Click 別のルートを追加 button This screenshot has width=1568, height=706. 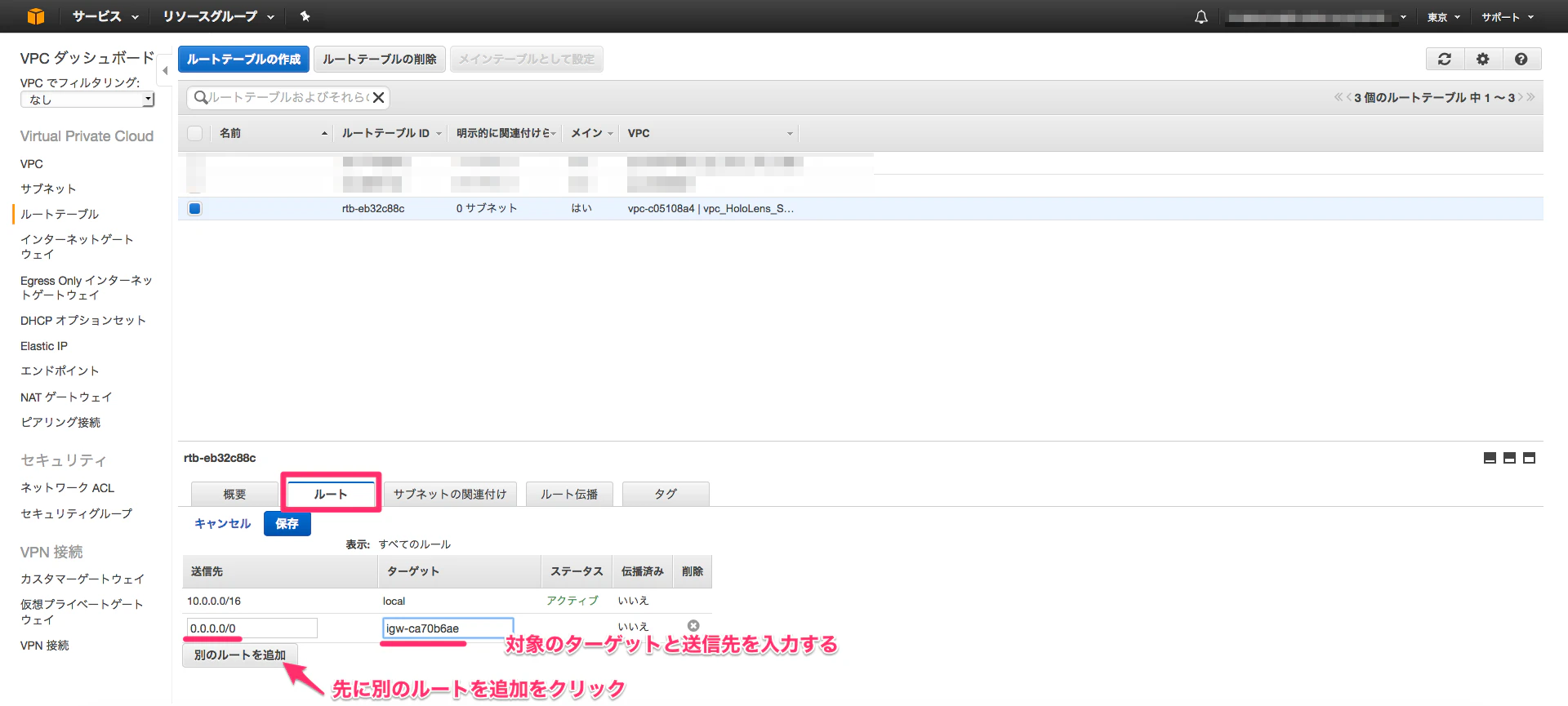tap(240, 655)
